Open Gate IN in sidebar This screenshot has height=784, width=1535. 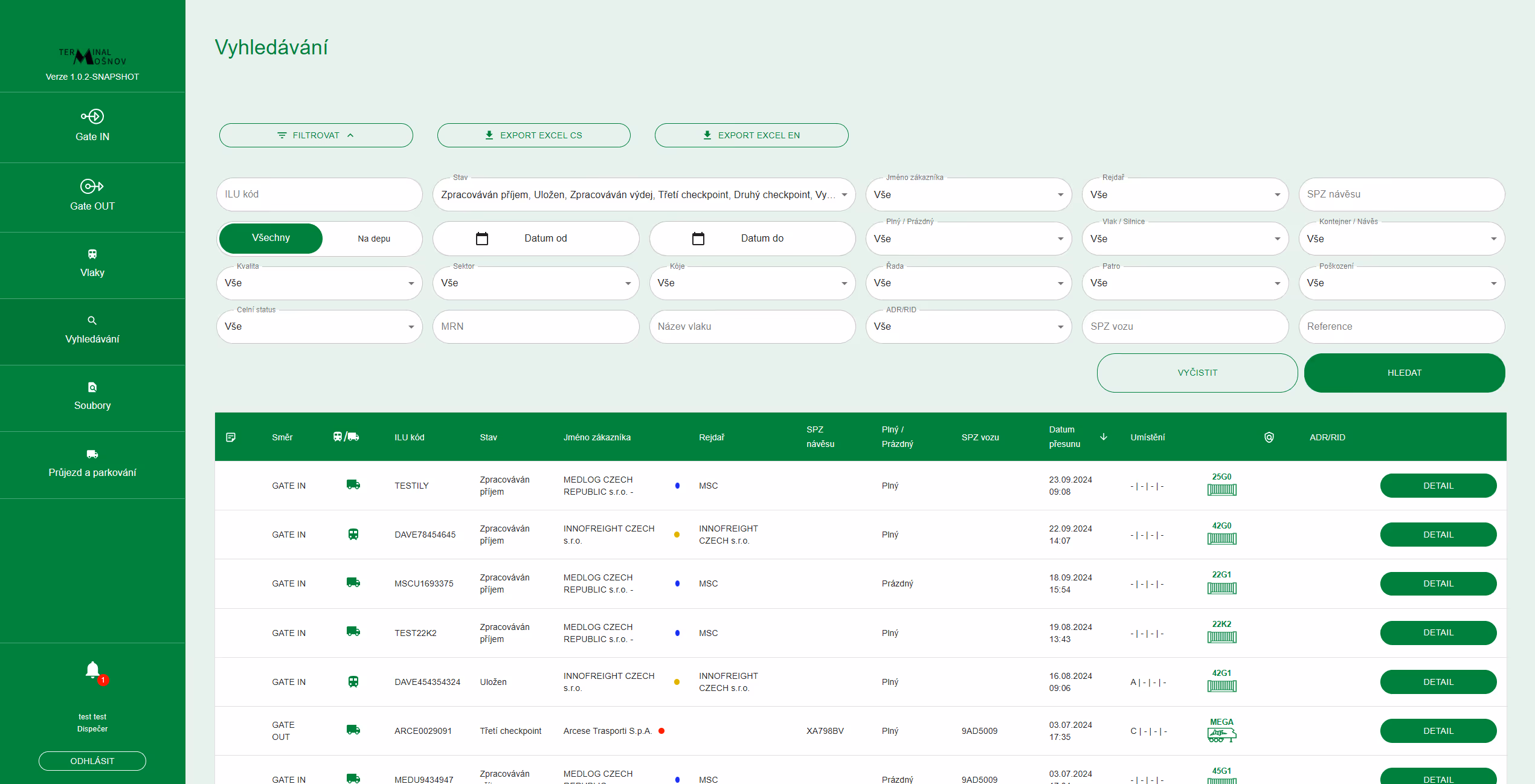[x=92, y=126]
